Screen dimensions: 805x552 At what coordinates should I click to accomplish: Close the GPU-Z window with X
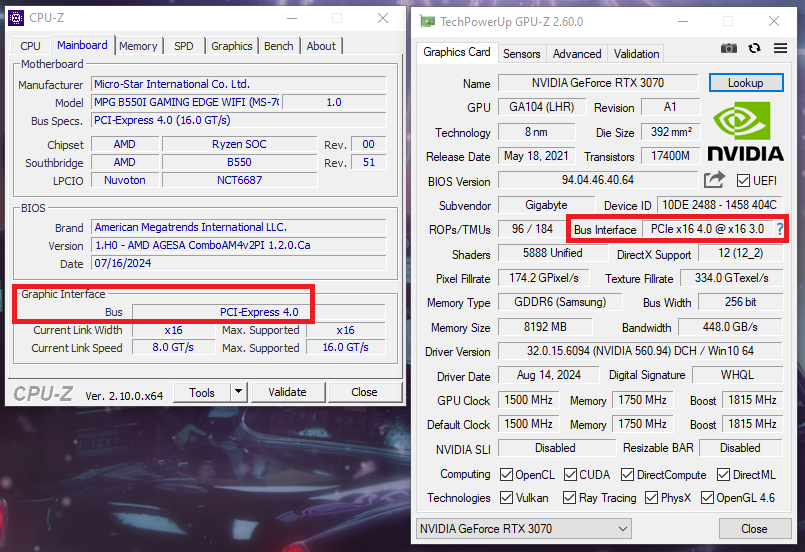[774, 21]
